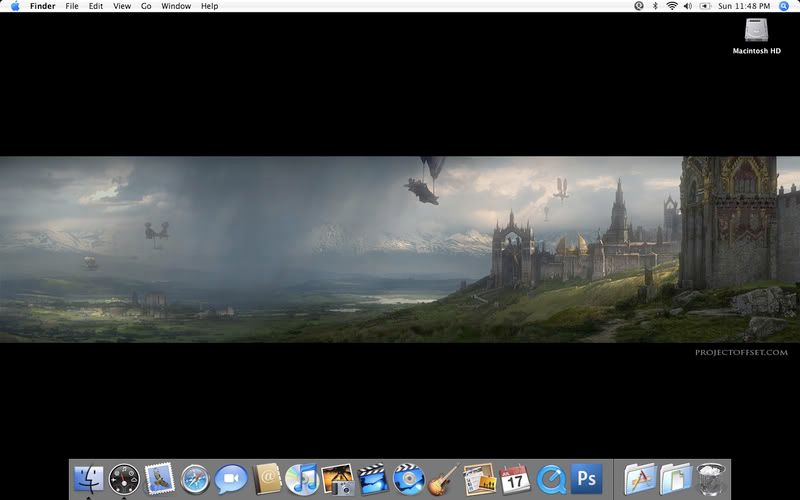Image resolution: width=800 pixels, height=500 pixels.
Task: Launch Photoshop Ps icon
Action: point(586,479)
